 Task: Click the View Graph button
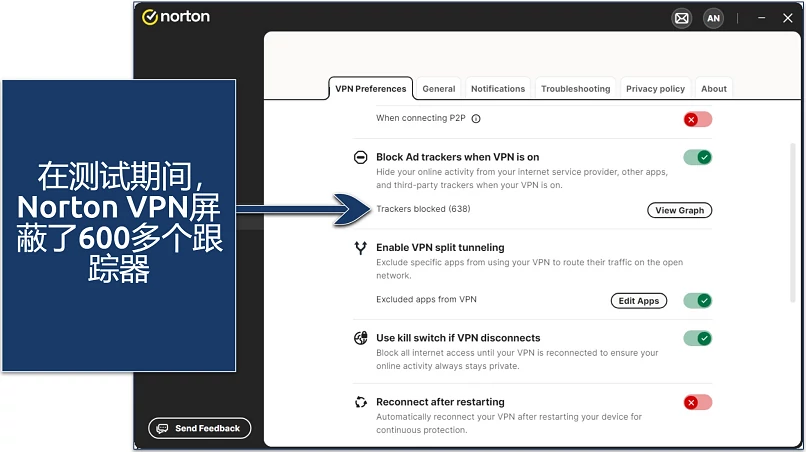(x=680, y=210)
